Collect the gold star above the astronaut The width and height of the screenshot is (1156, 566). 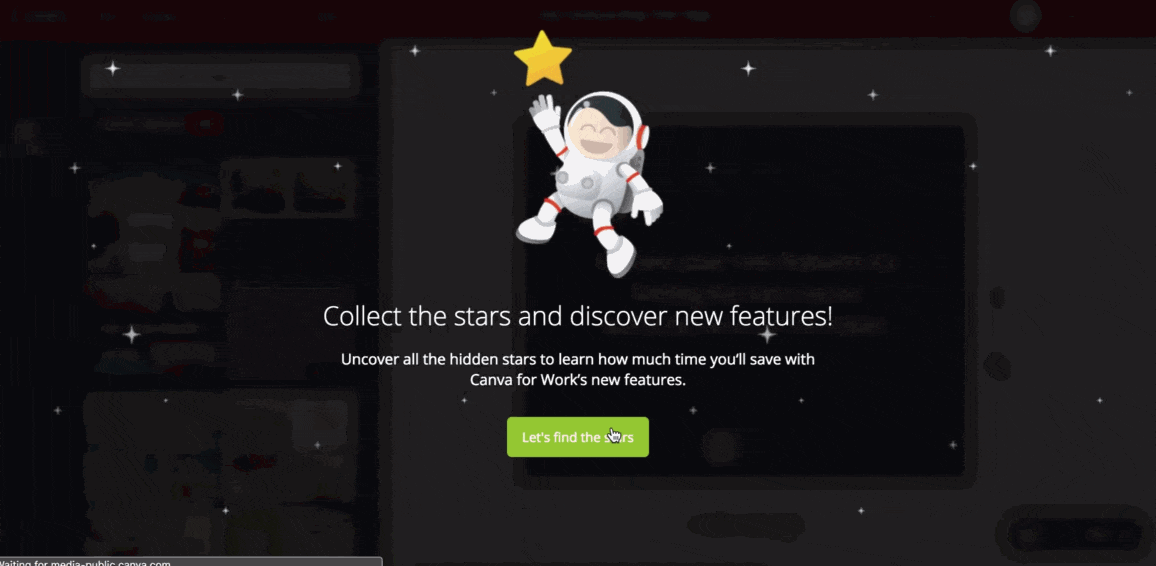[x=543, y=58]
